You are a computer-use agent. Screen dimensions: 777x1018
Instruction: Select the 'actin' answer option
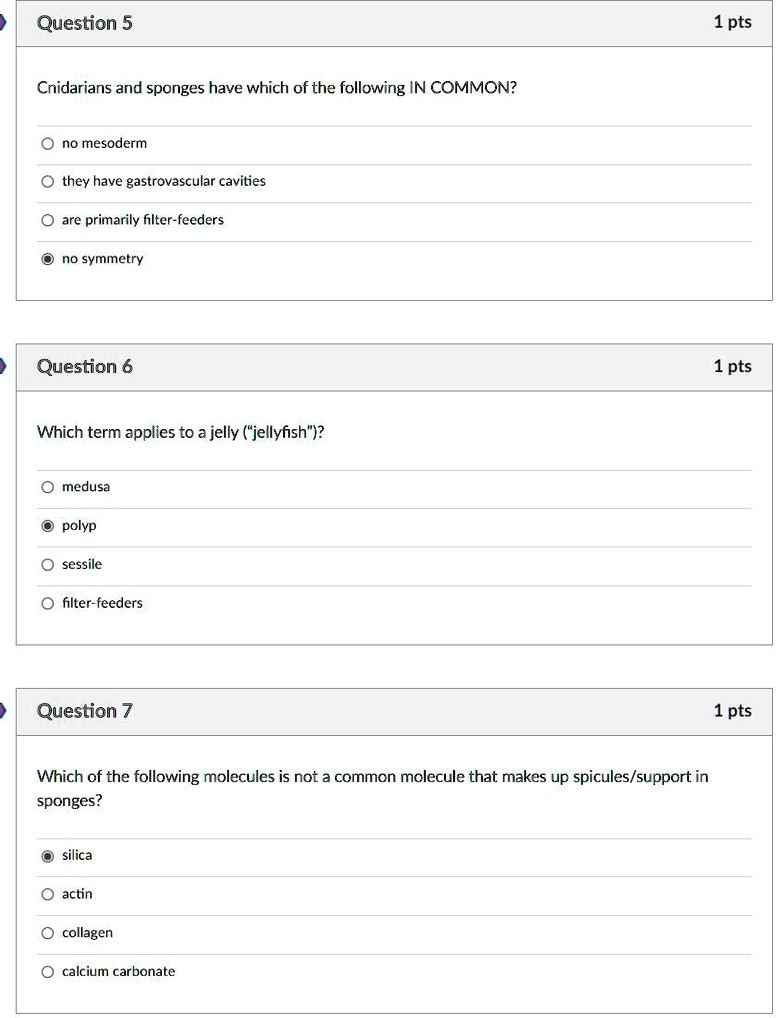[x=47, y=894]
